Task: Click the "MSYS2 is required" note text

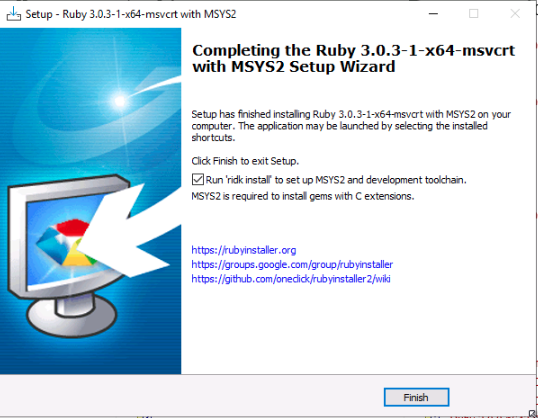Action: [x=303, y=196]
